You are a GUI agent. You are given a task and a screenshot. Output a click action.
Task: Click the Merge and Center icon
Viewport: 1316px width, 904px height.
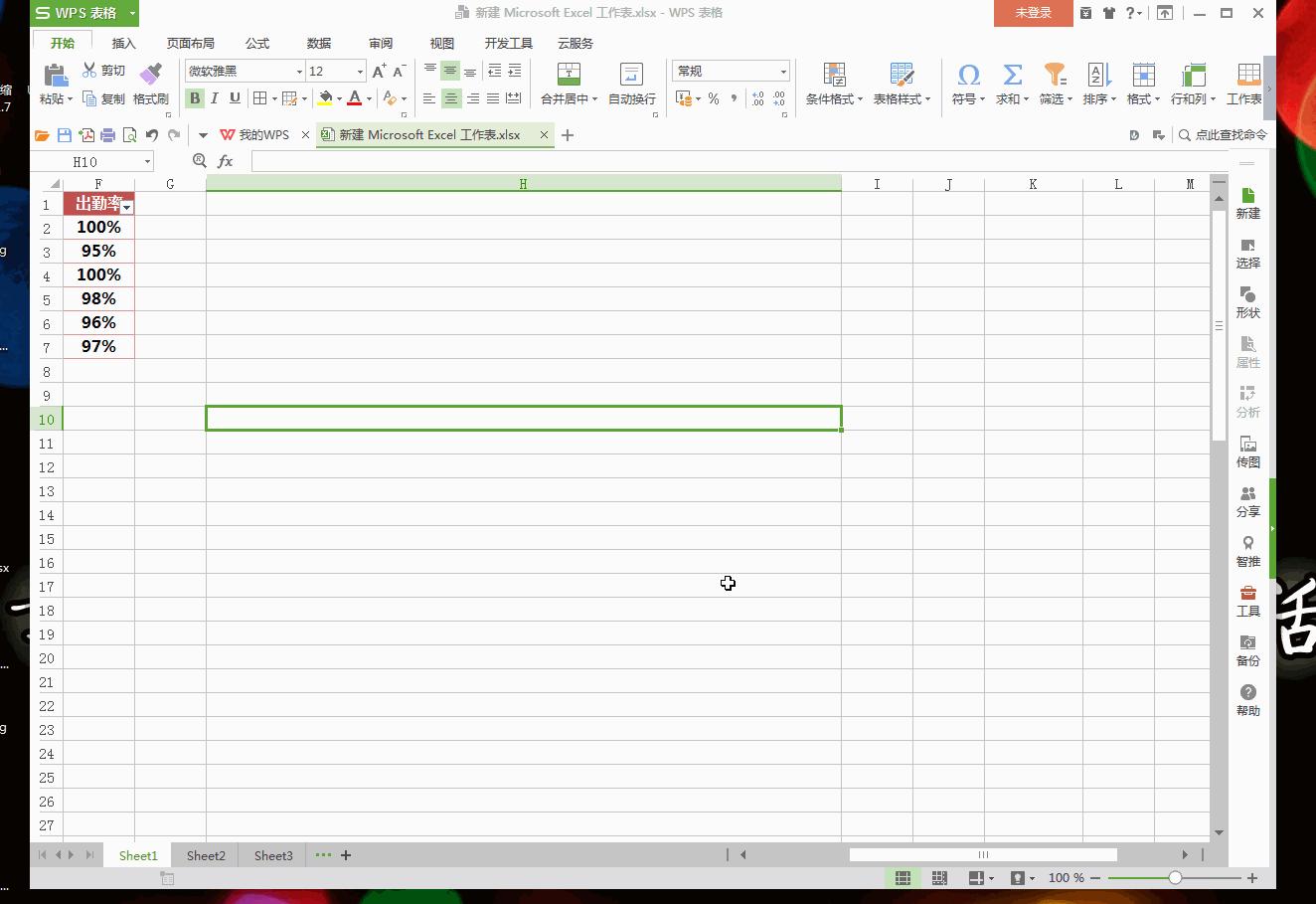[569, 75]
